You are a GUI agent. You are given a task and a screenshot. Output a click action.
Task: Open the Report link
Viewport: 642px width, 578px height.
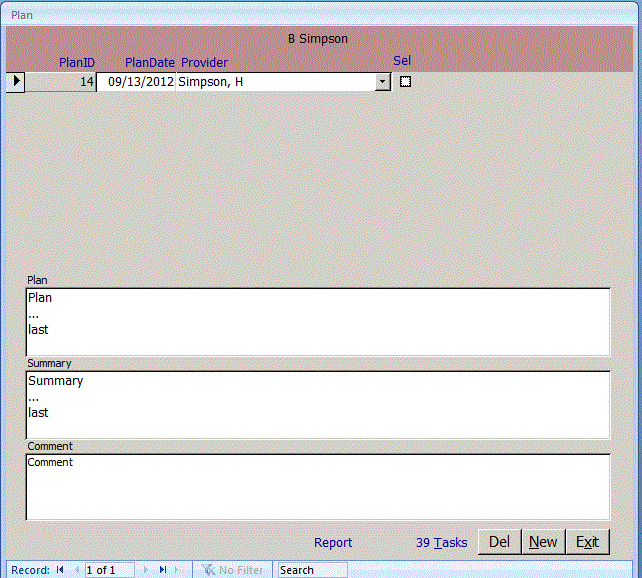tap(333, 542)
